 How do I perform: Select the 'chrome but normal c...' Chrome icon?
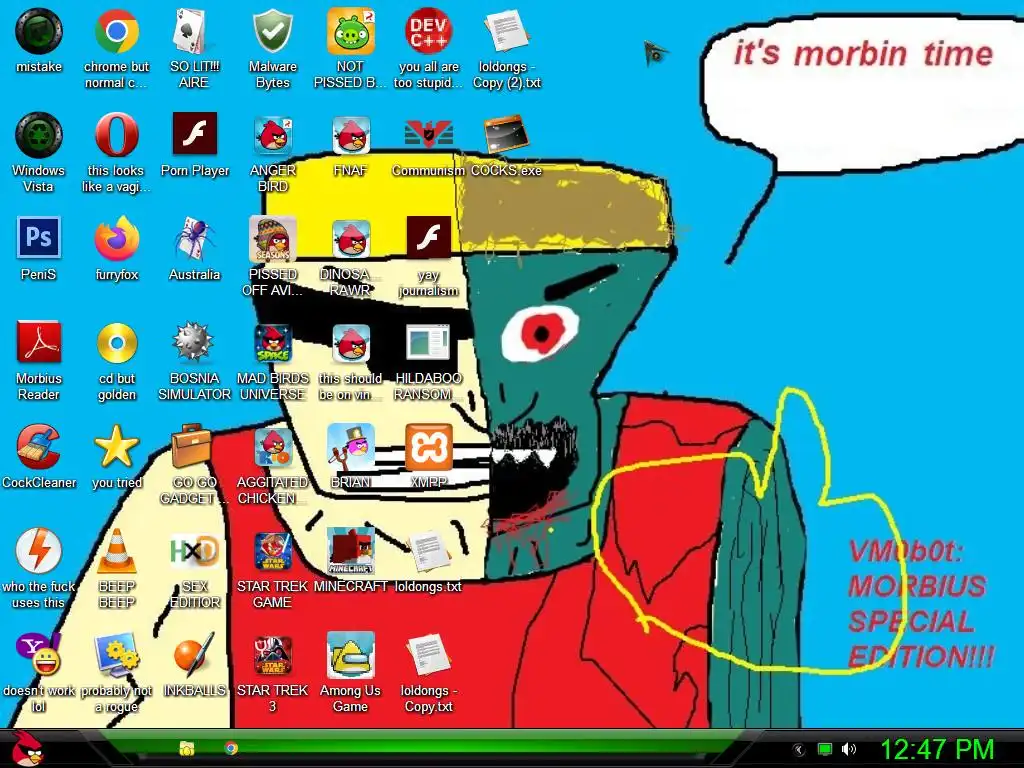[x=116, y=31]
